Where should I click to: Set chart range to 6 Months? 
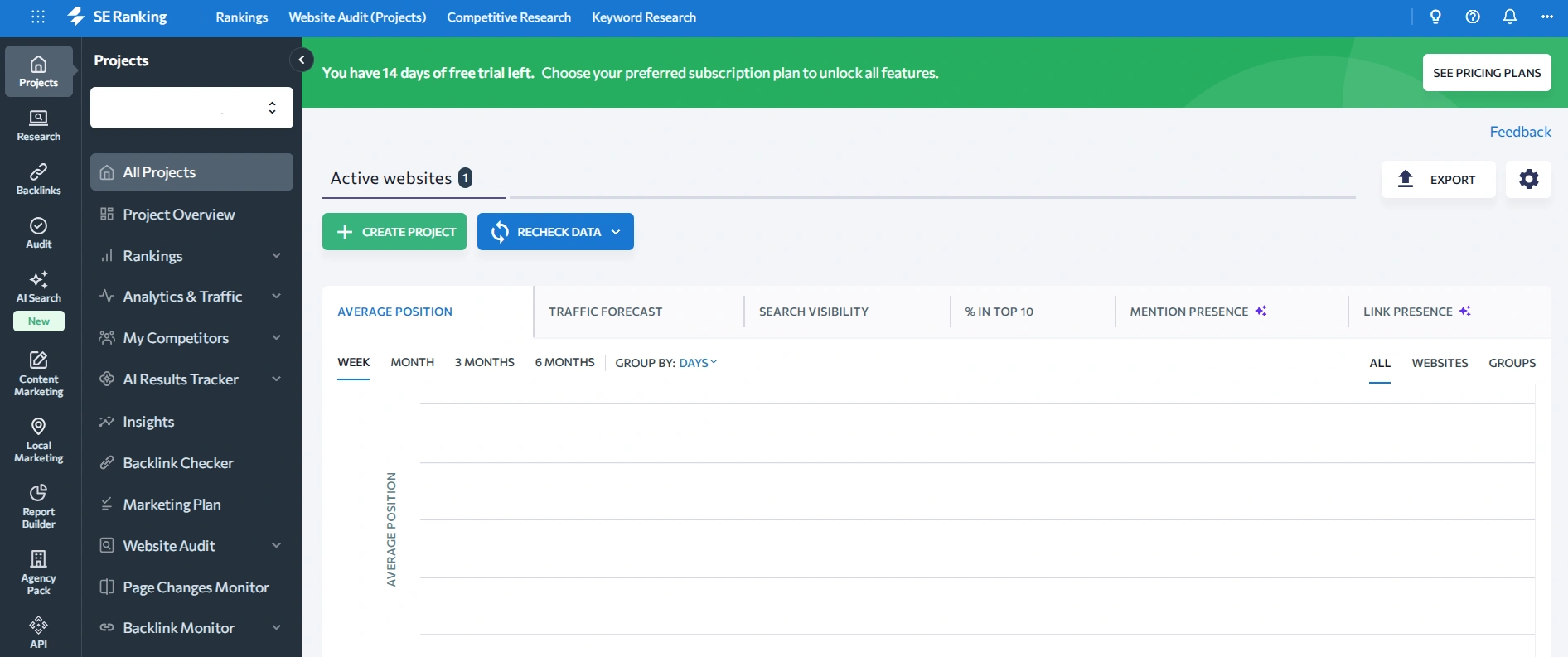point(565,363)
